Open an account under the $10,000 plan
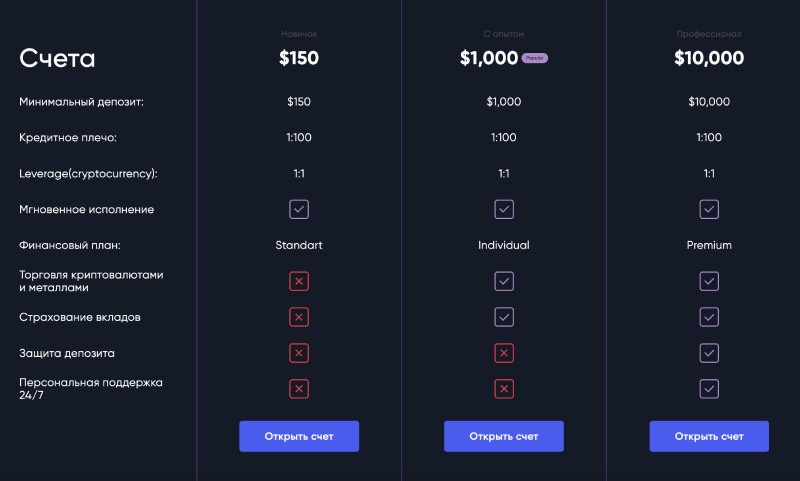 [x=709, y=436]
